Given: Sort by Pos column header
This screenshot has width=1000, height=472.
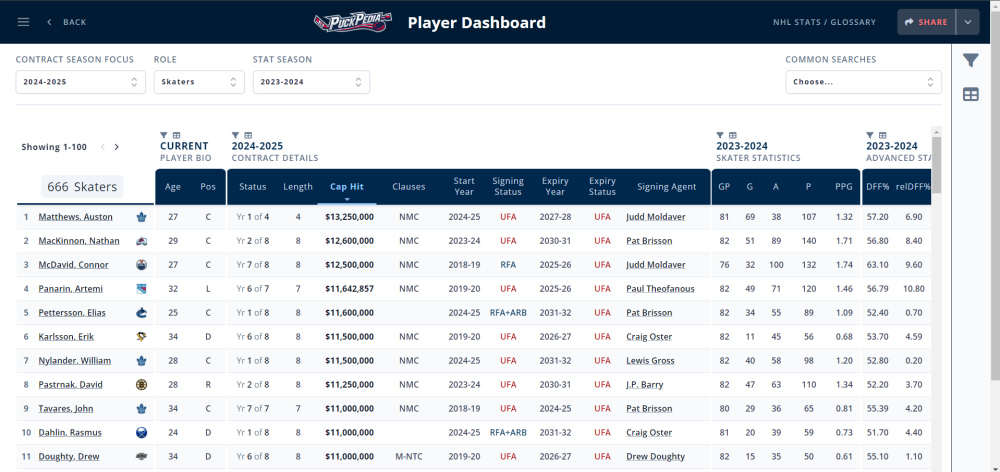Looking at the screenshot, I should (208, 187).
